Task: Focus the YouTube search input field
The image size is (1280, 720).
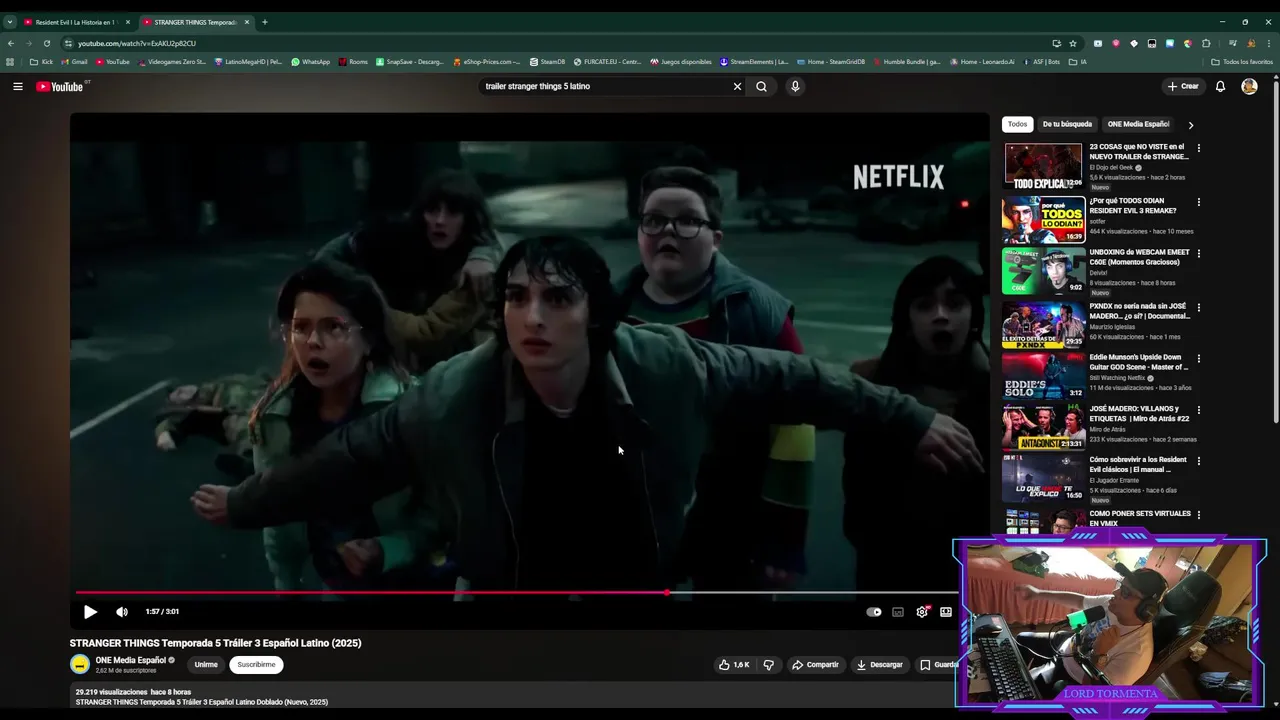Action: pos(604,86)
